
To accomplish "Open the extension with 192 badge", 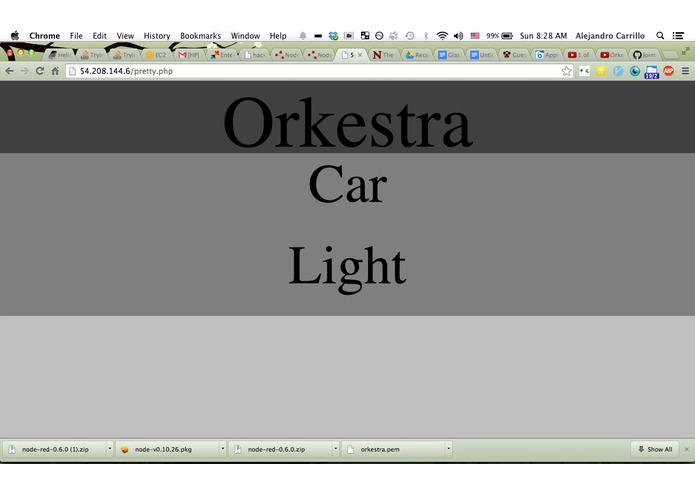I will tap(652, 72).
